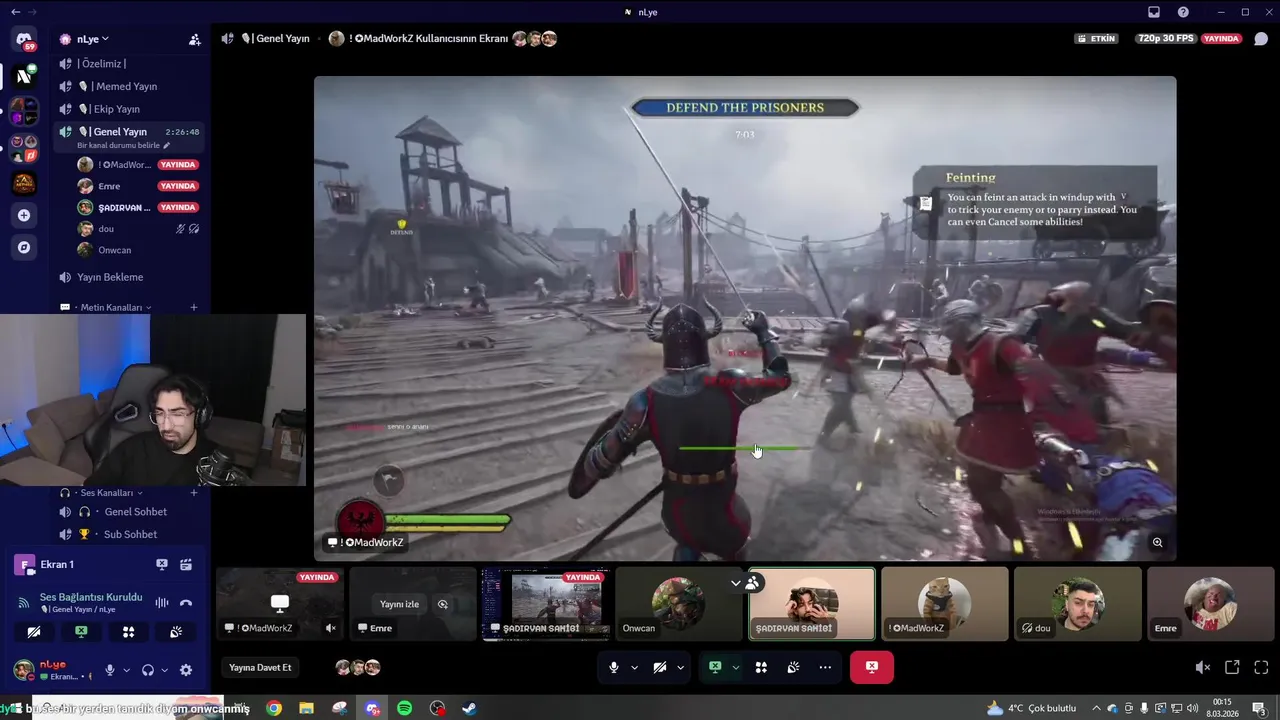Join Özelimiz voice channel
The image size is (1280, 720).
(x=131, y=64)
